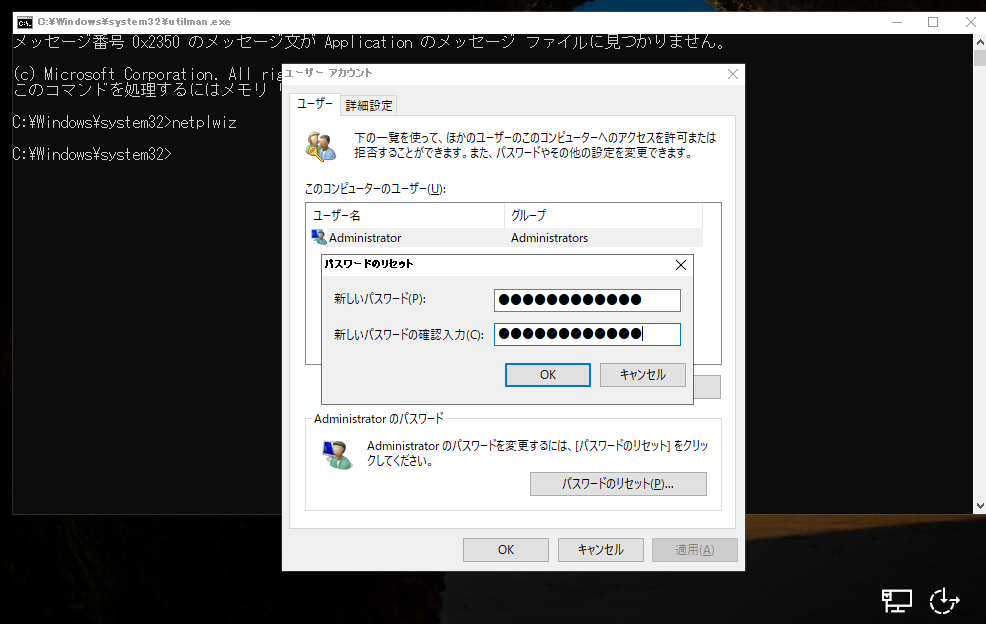Screen dimensions: 986x624
Task: Focus the 新しいパスワードの確認入力 field
Action: [587, 334]
